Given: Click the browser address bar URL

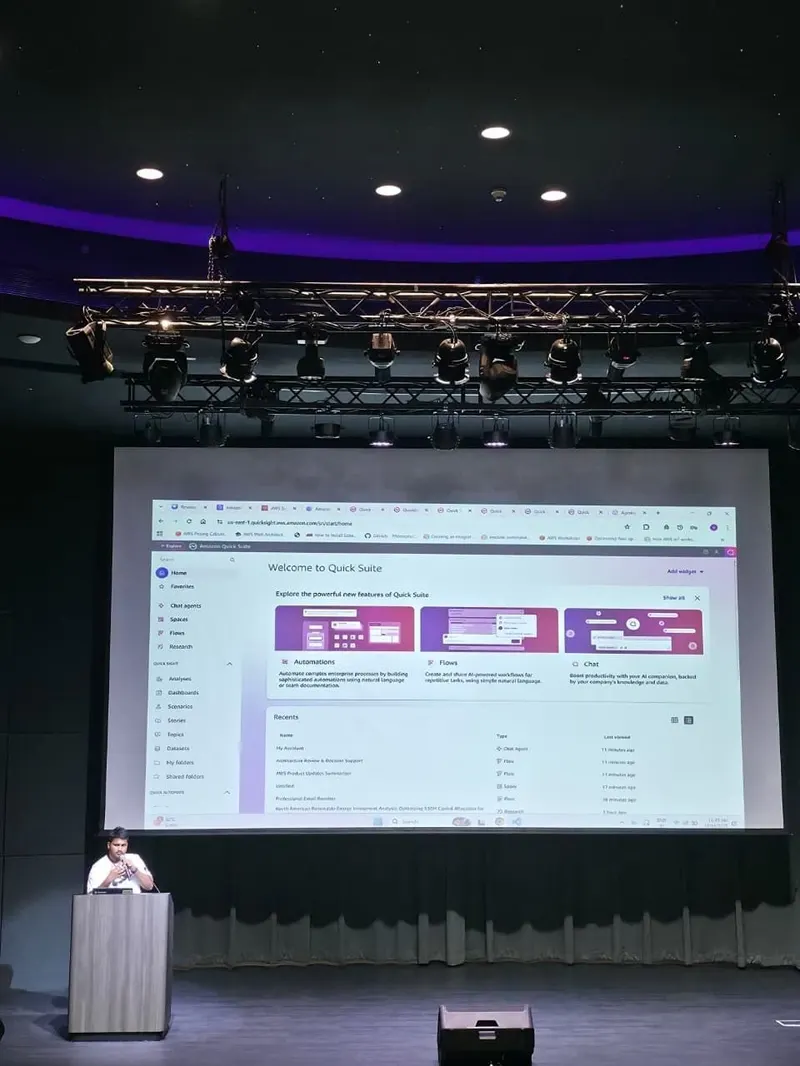Looking at the screenshot, I should (290, 523).
